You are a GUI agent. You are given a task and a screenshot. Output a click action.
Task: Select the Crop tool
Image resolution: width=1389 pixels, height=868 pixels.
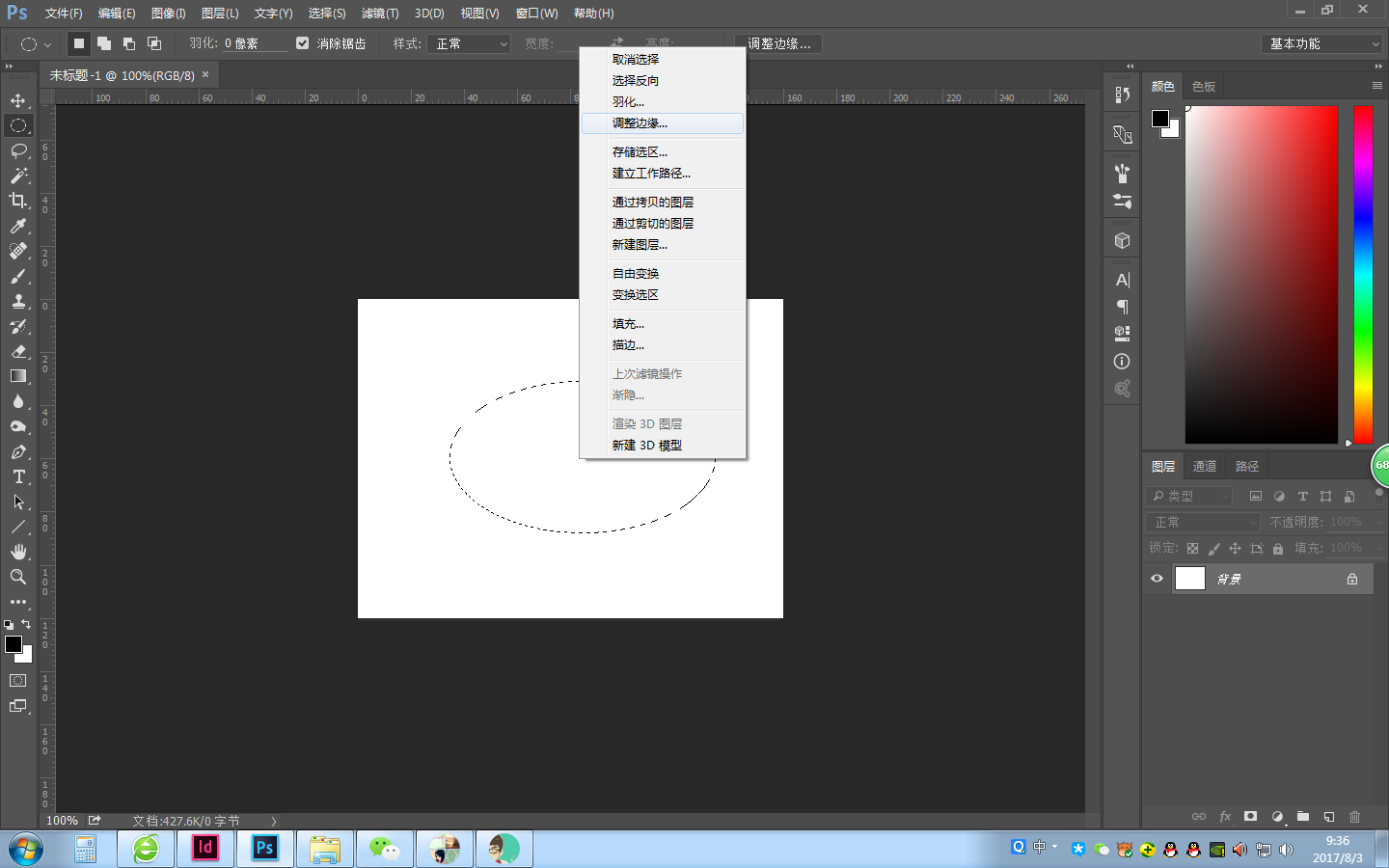pos(18,201)
